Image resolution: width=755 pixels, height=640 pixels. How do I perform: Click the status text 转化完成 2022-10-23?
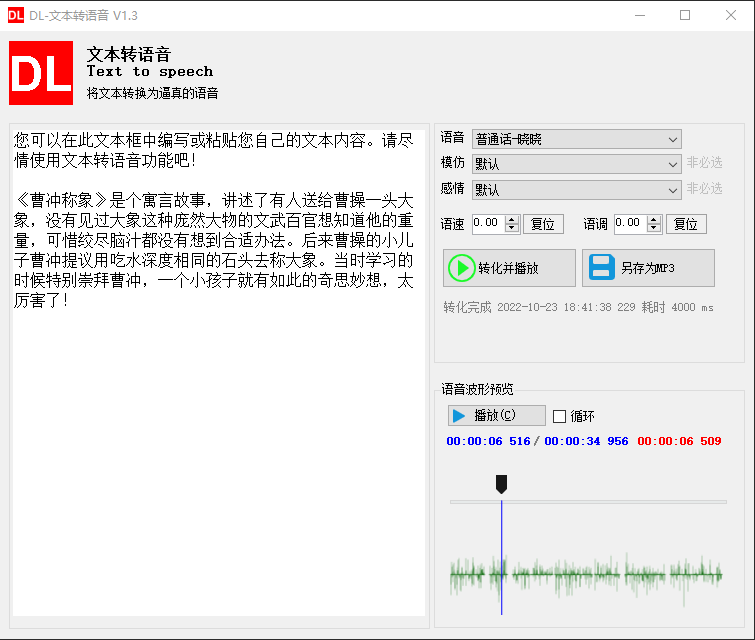click(x=500, y=307)
